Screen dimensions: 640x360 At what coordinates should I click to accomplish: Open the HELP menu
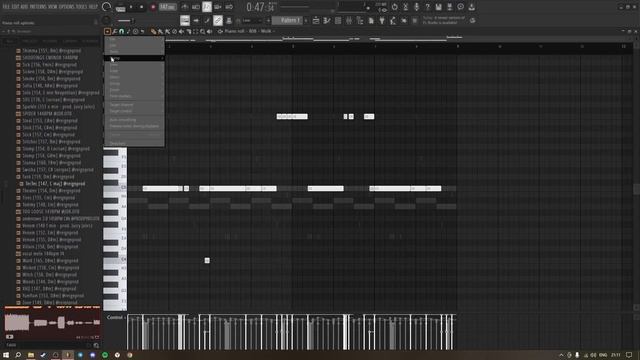tap(93, 7)
